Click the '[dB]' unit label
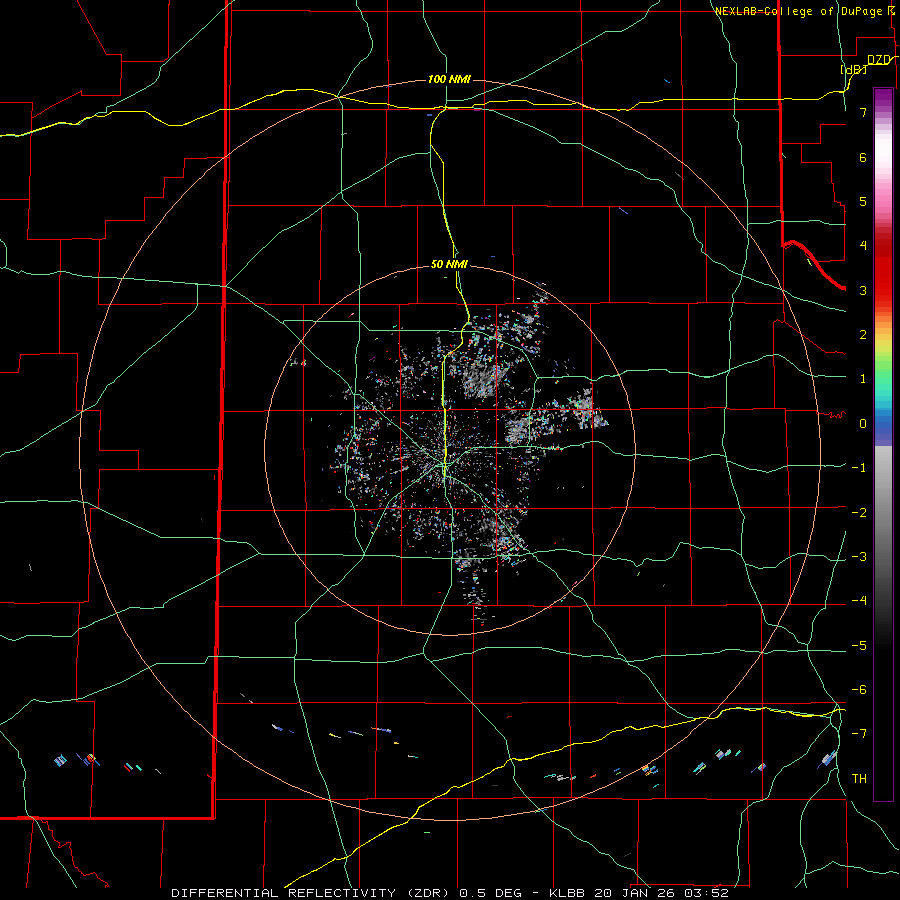The image size is (900, 900). click(854, 69)
